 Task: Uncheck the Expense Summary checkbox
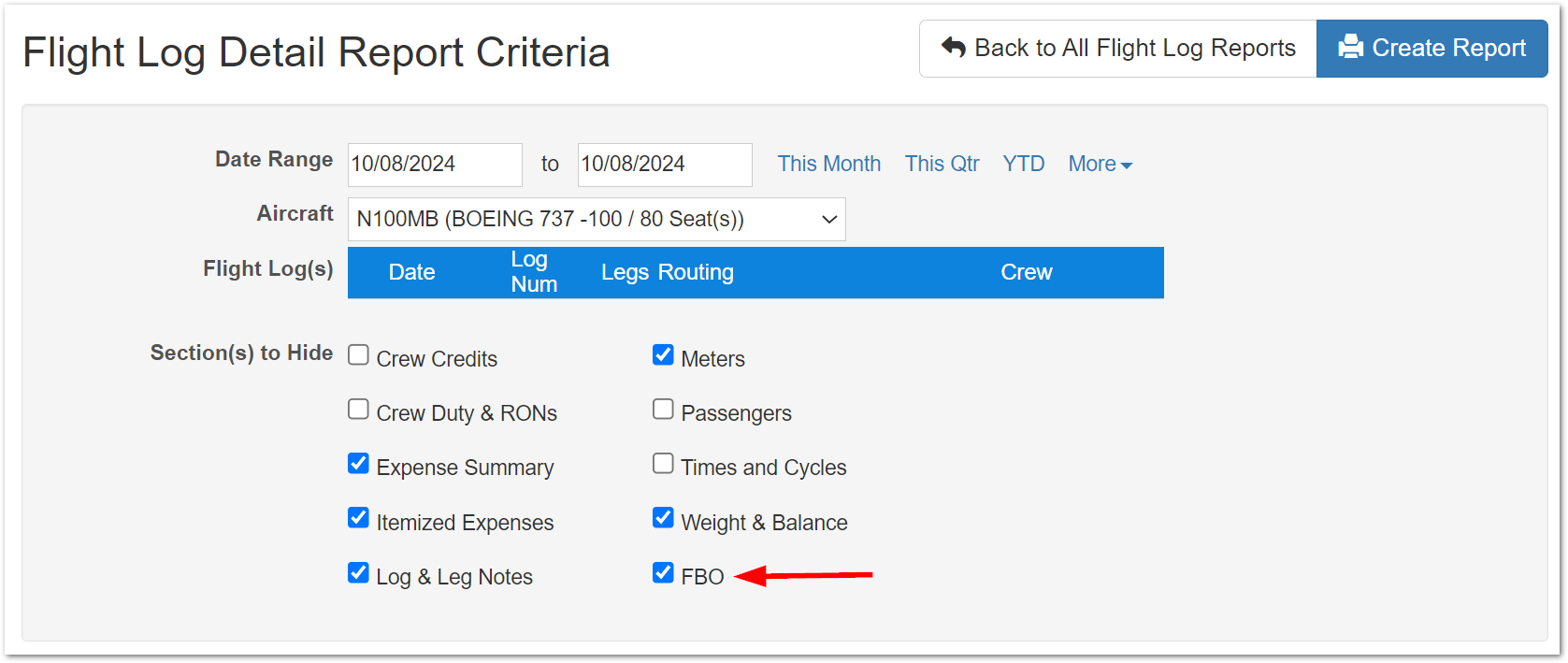358,464
